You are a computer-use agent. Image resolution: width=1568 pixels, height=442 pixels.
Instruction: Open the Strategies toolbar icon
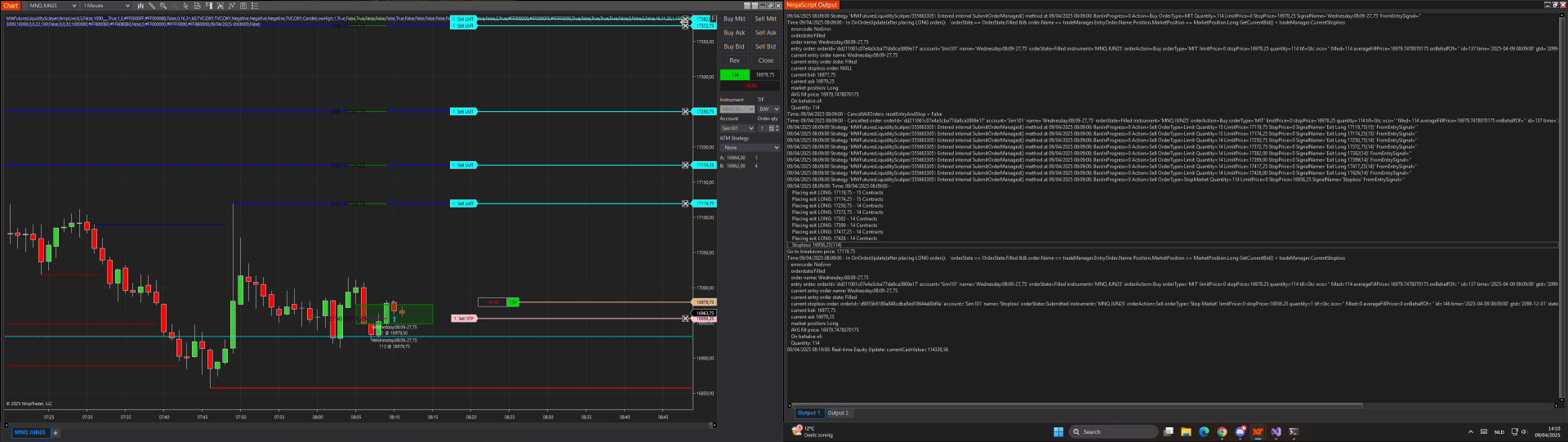[243, 6]
